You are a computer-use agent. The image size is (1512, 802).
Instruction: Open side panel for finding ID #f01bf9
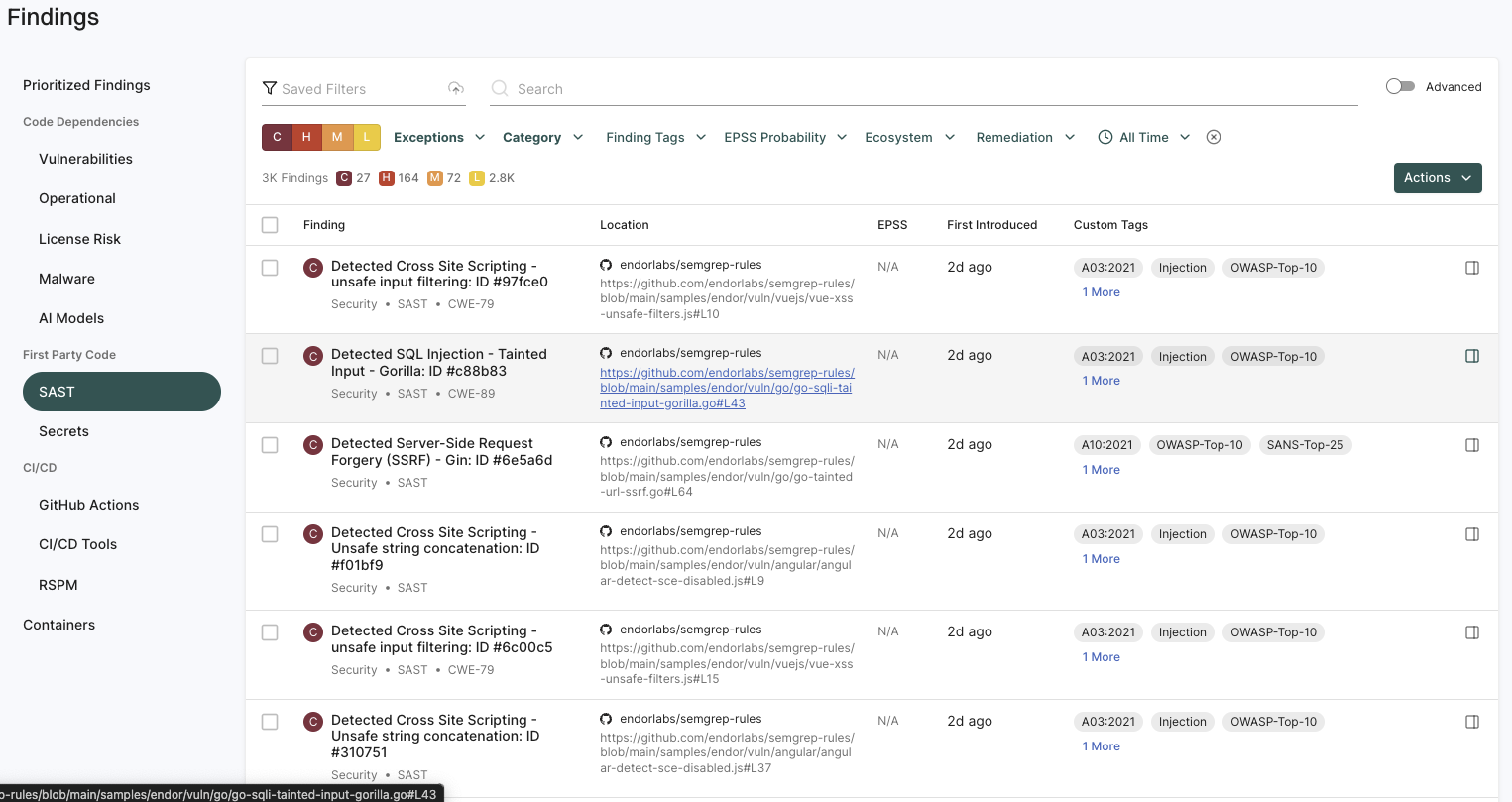point(1472,534)
